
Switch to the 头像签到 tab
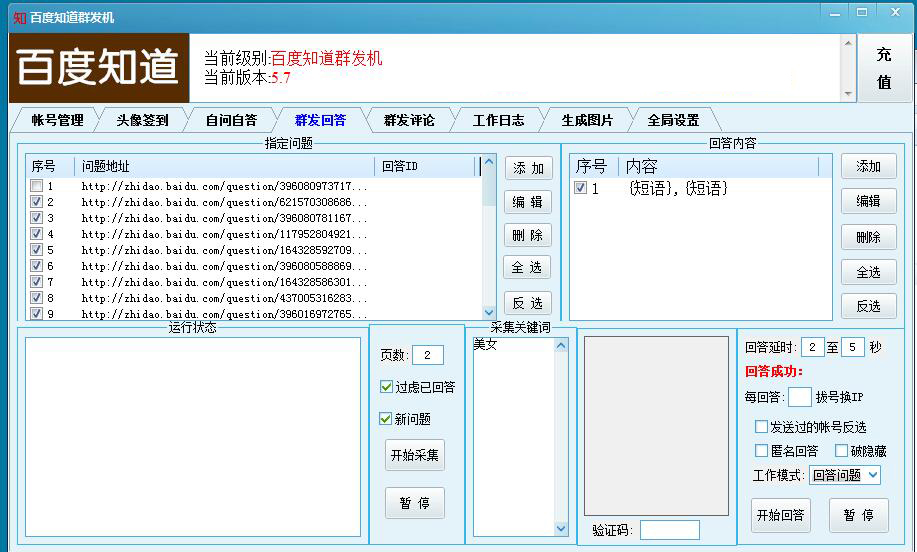tap(142, 120)
